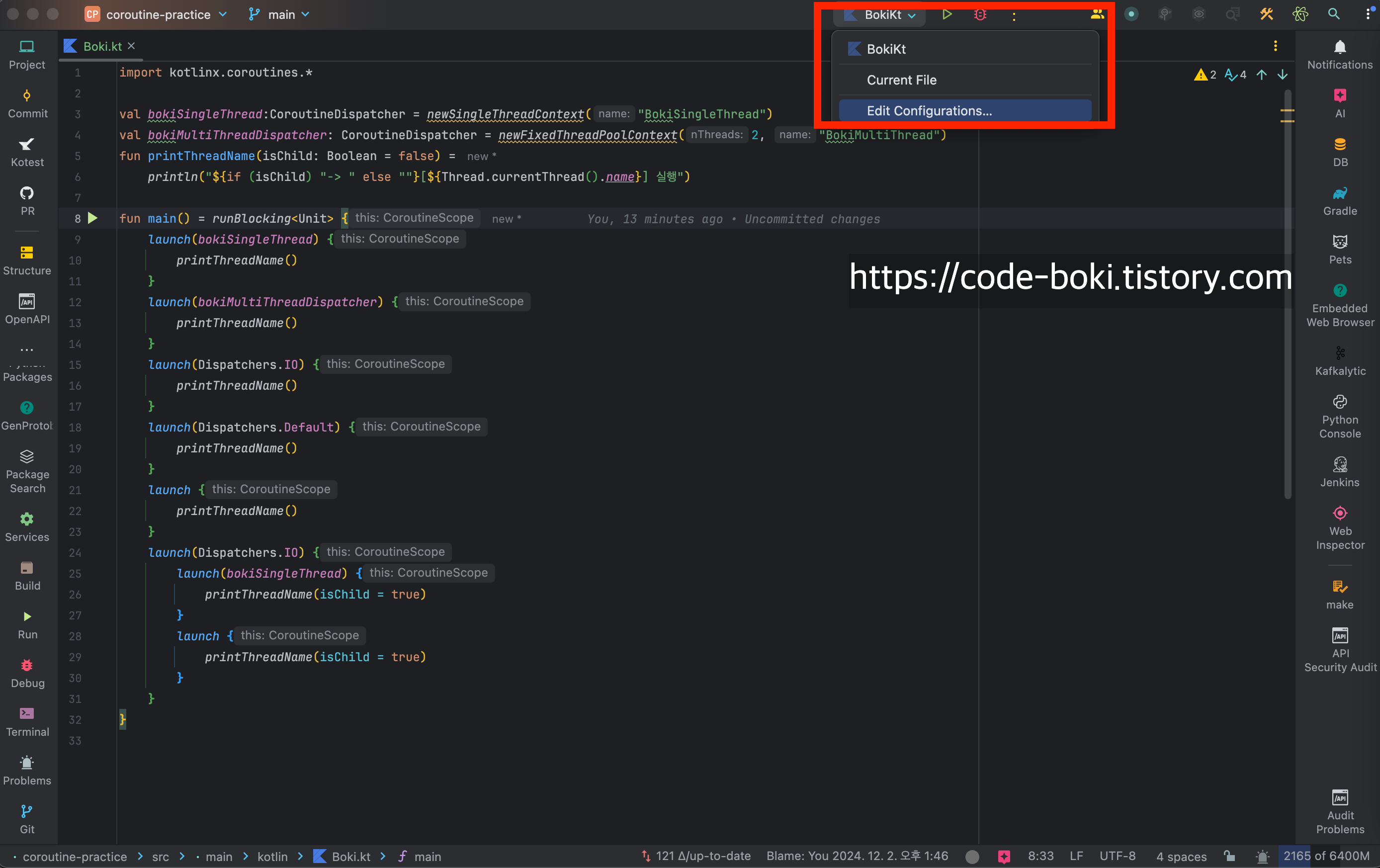Image resolution: width=1380 pixels, height=868 pixels.
Task: Open the Commit tool window
Action: [x=27, y=103]
